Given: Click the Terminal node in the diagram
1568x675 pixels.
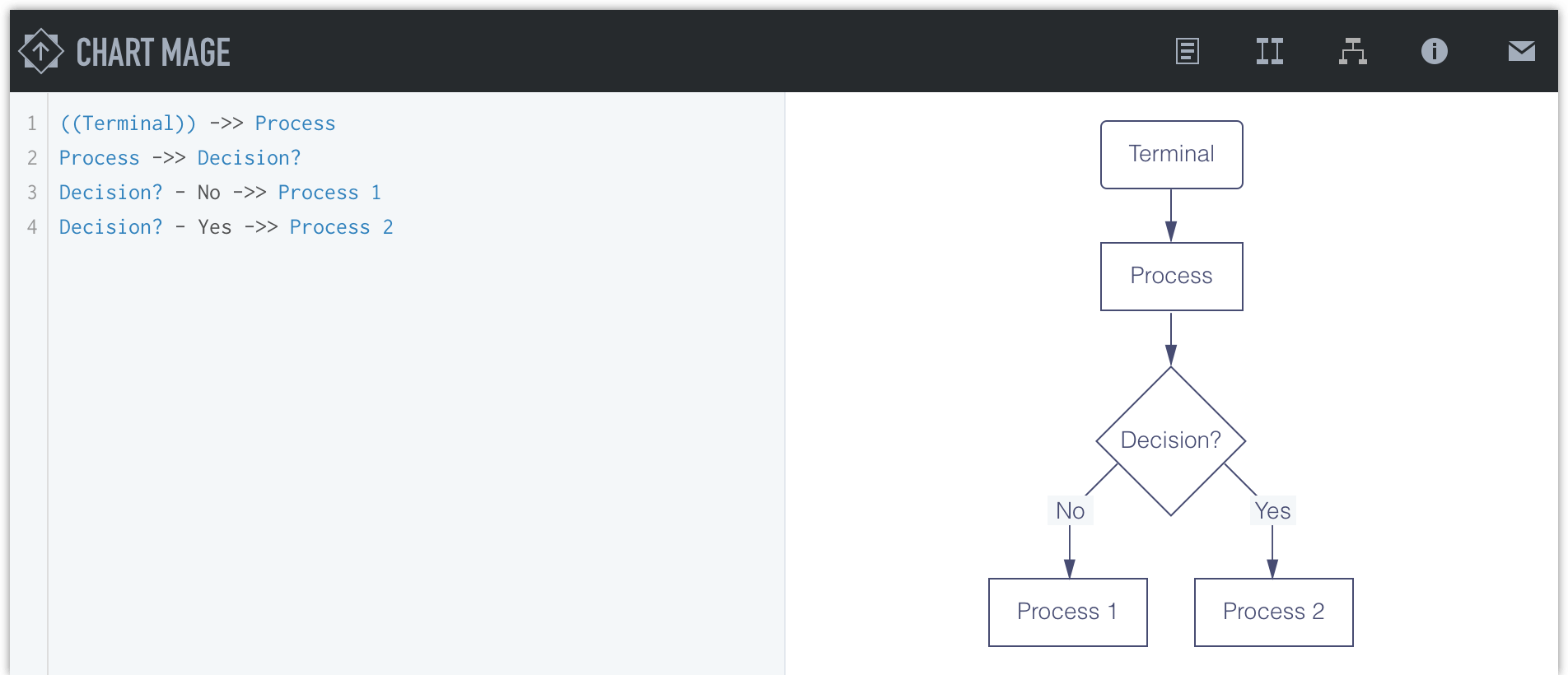Looking at the screenshot, I should coord(1170,154).
